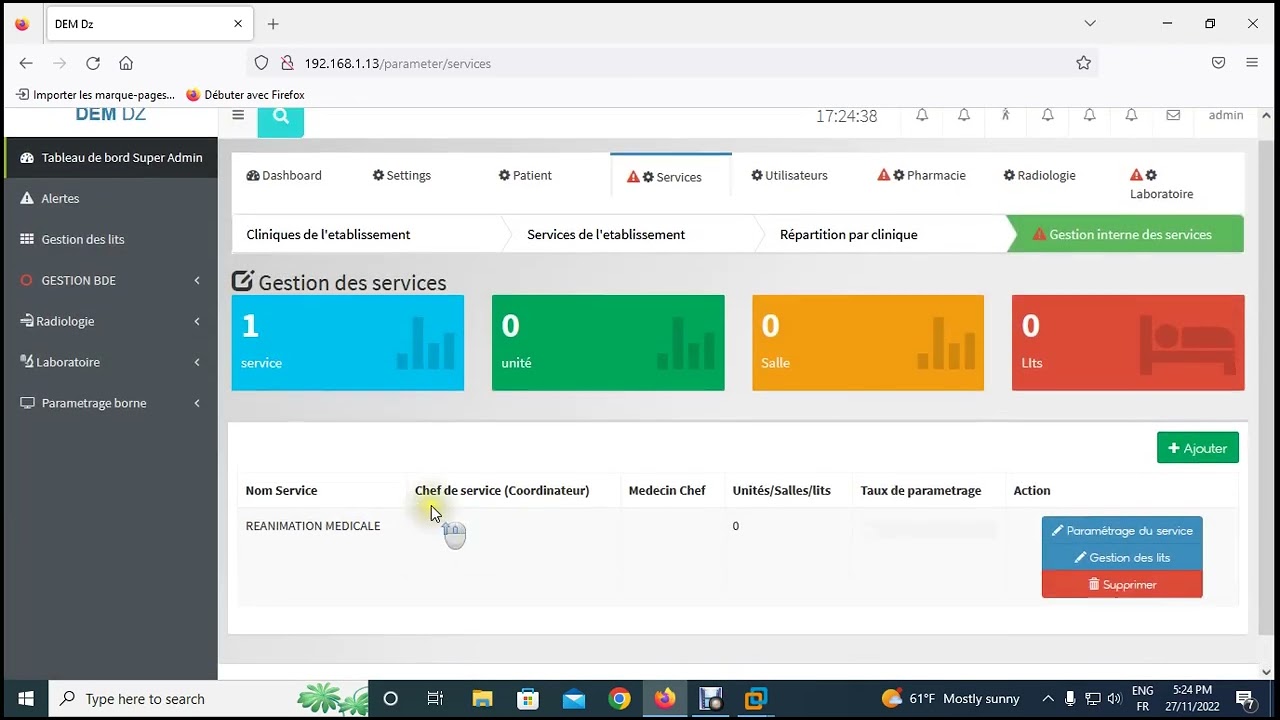Click the page vertical scrollbar
The image size is (1280, 720).
(x=1266, y=386)
